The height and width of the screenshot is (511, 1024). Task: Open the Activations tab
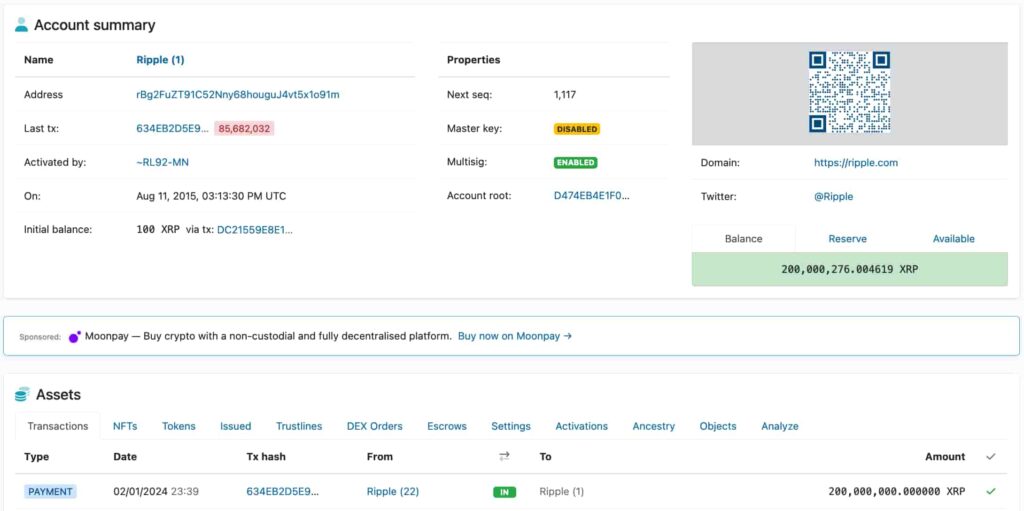point(581,426)
